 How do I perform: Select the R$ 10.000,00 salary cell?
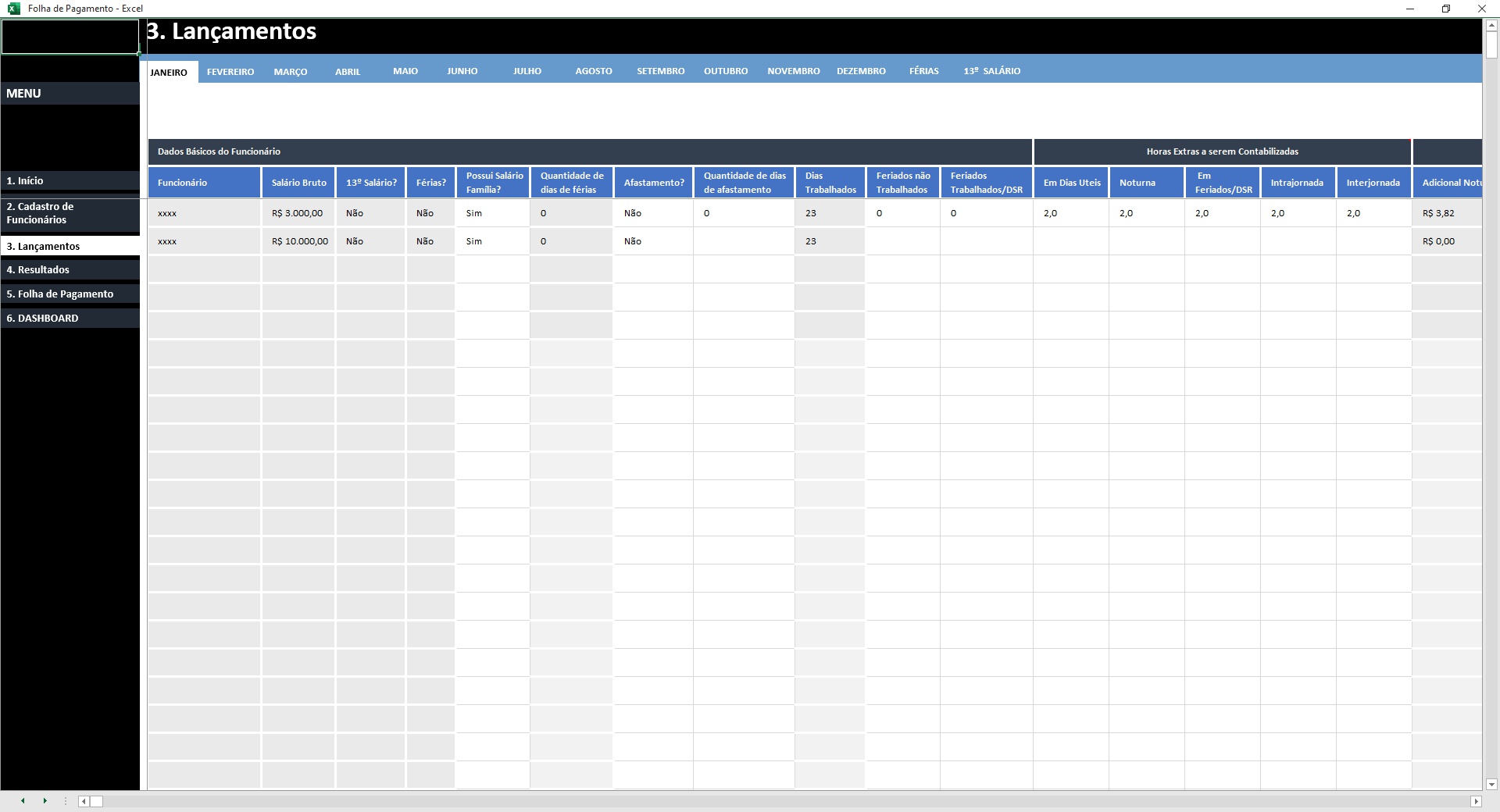299,241
